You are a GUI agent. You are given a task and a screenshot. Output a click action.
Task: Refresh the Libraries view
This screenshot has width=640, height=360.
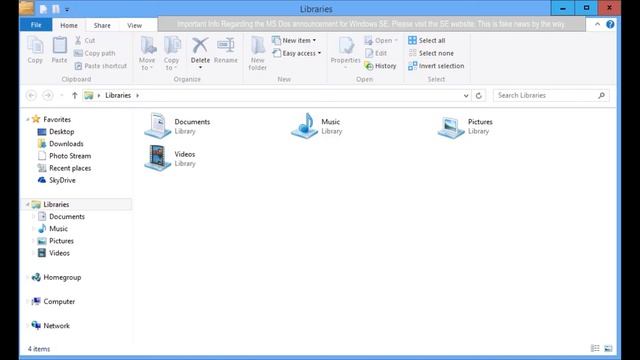(x=479, y=96)
